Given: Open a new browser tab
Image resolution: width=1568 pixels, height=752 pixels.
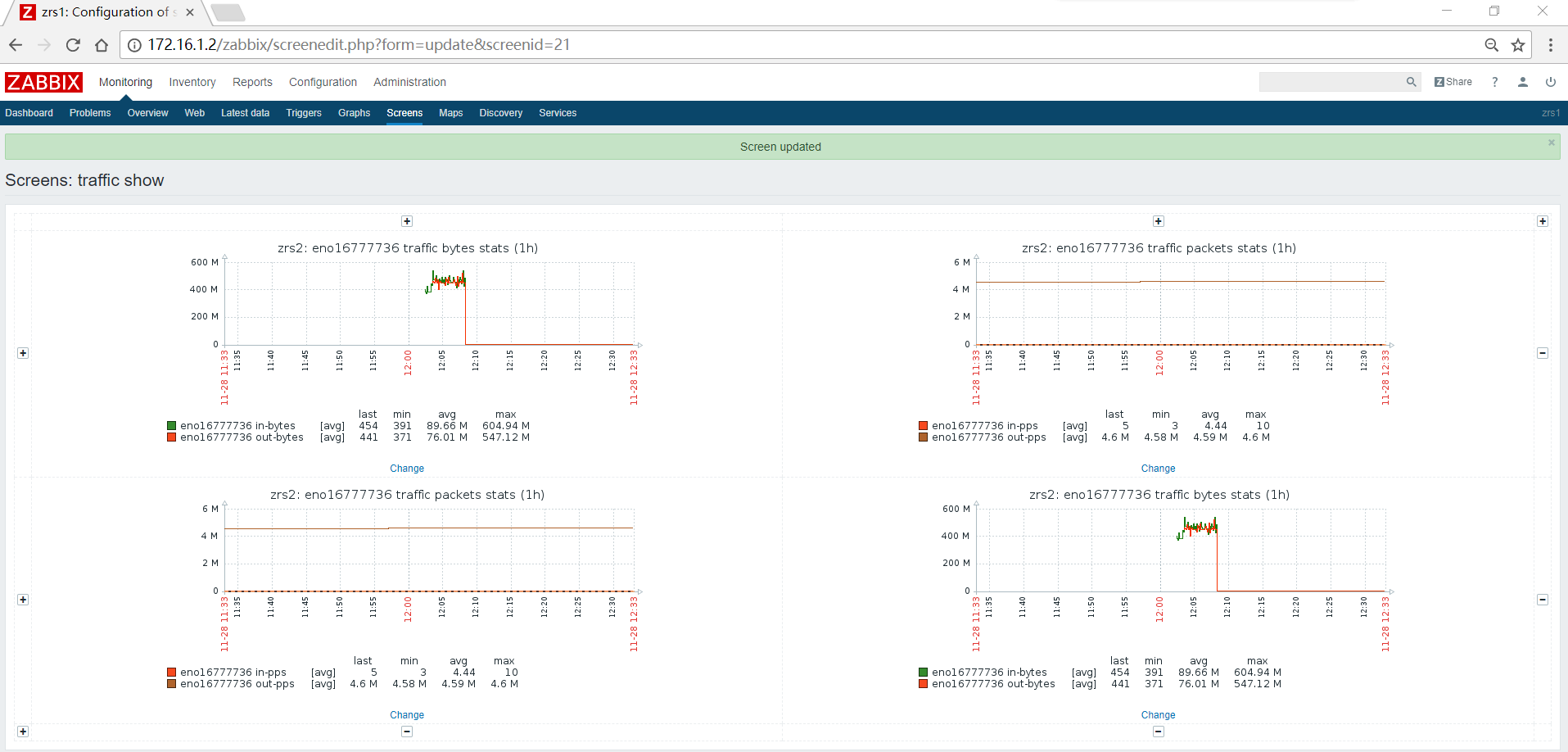Looking at the screenshot, I should point(228,12).
